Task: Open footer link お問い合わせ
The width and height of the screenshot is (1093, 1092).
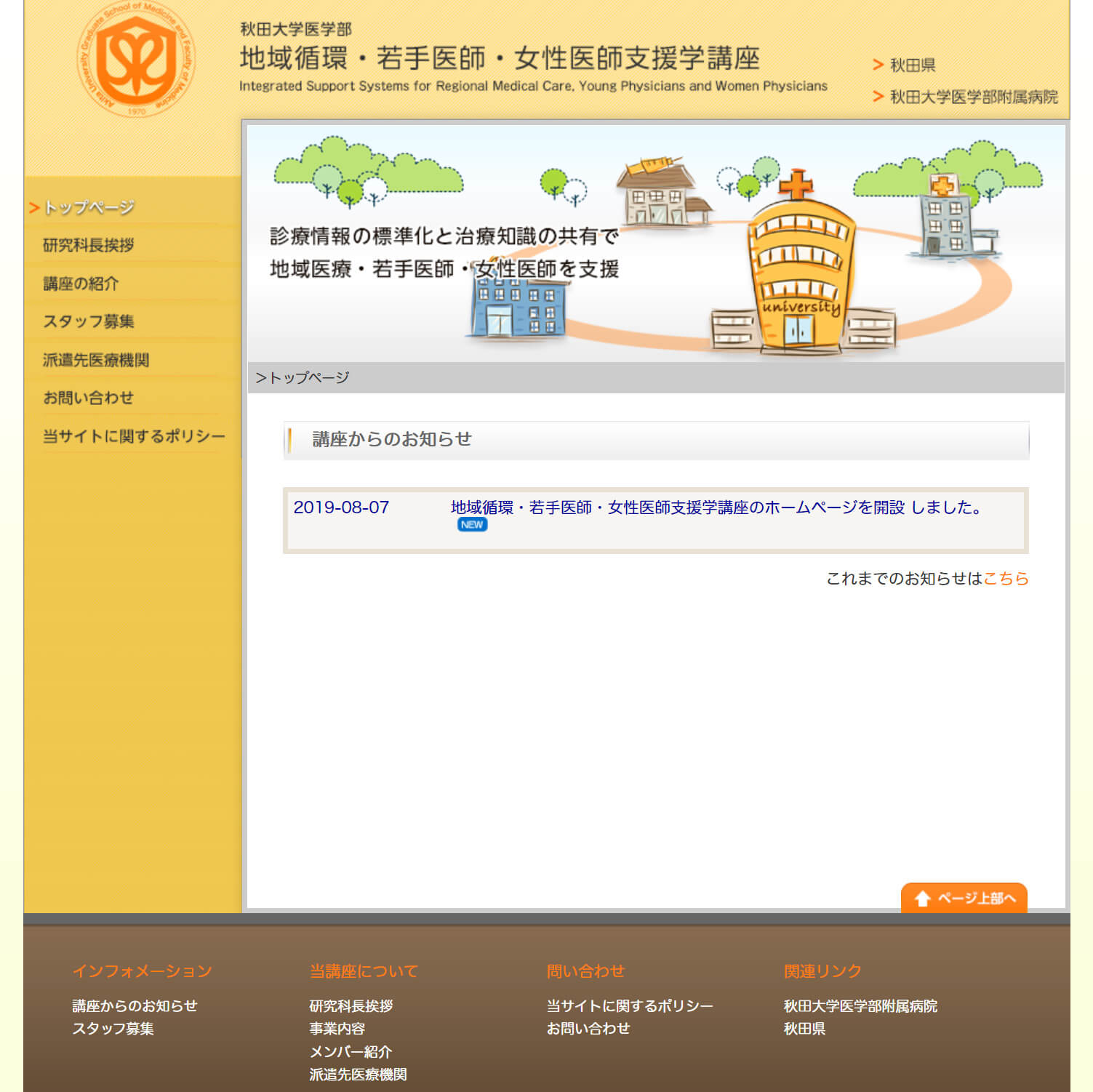Action: (x=588, y=1028)
